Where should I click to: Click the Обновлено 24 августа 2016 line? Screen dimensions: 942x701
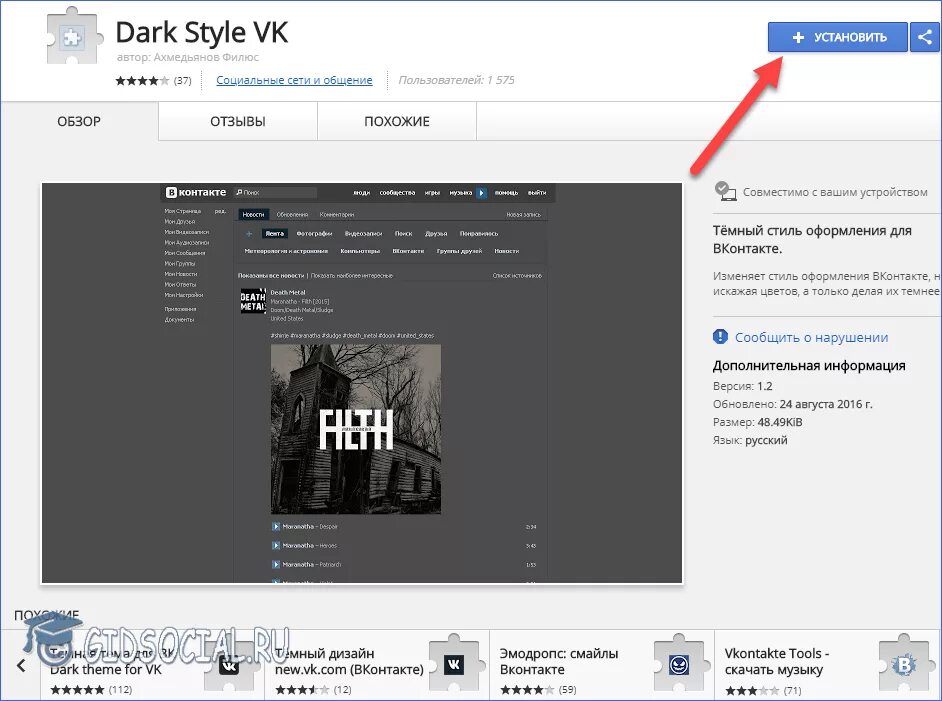tap(792, 404)
